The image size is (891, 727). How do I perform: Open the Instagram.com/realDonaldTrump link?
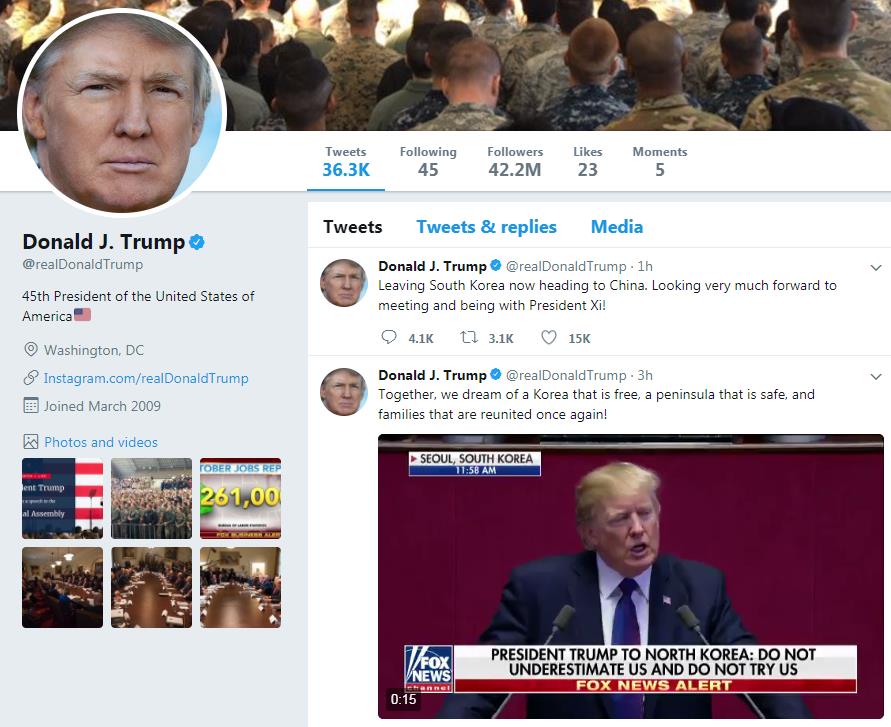coord(146,378)
